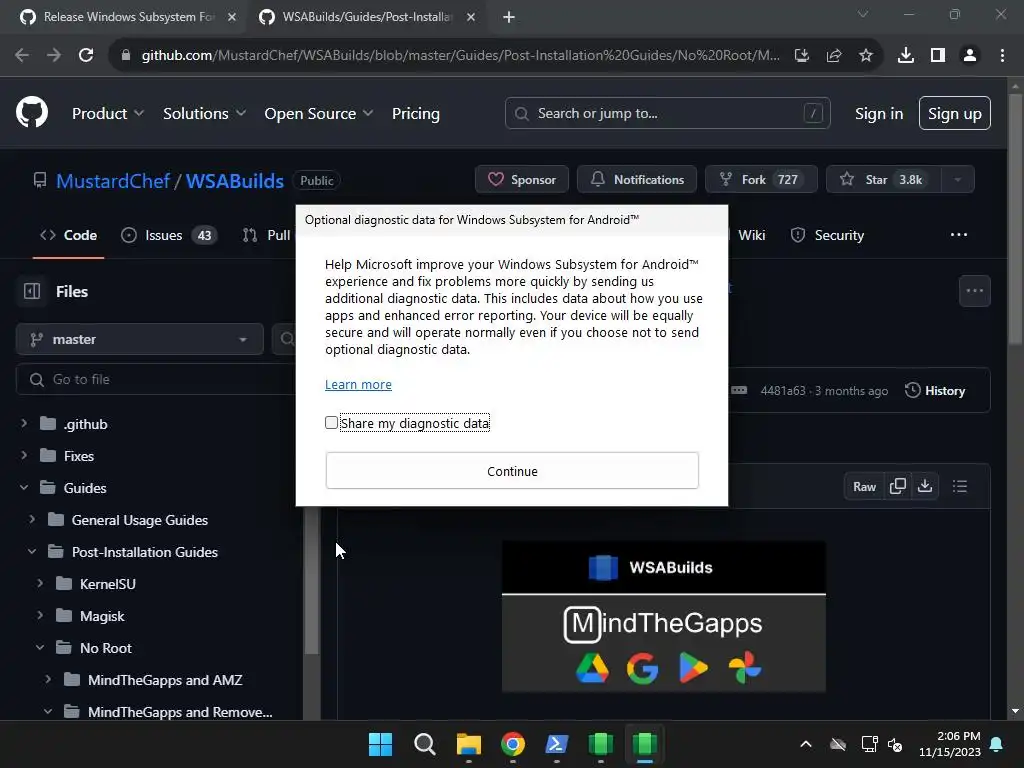
Task: Go back using browser back arrow
Action: [22, 56]
